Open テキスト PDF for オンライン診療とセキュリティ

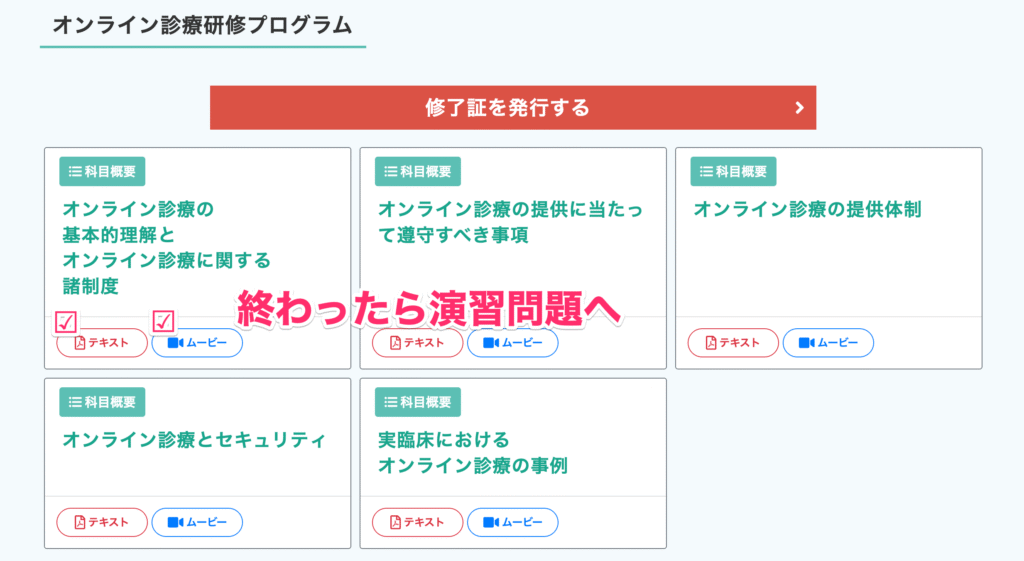(102, 522)
